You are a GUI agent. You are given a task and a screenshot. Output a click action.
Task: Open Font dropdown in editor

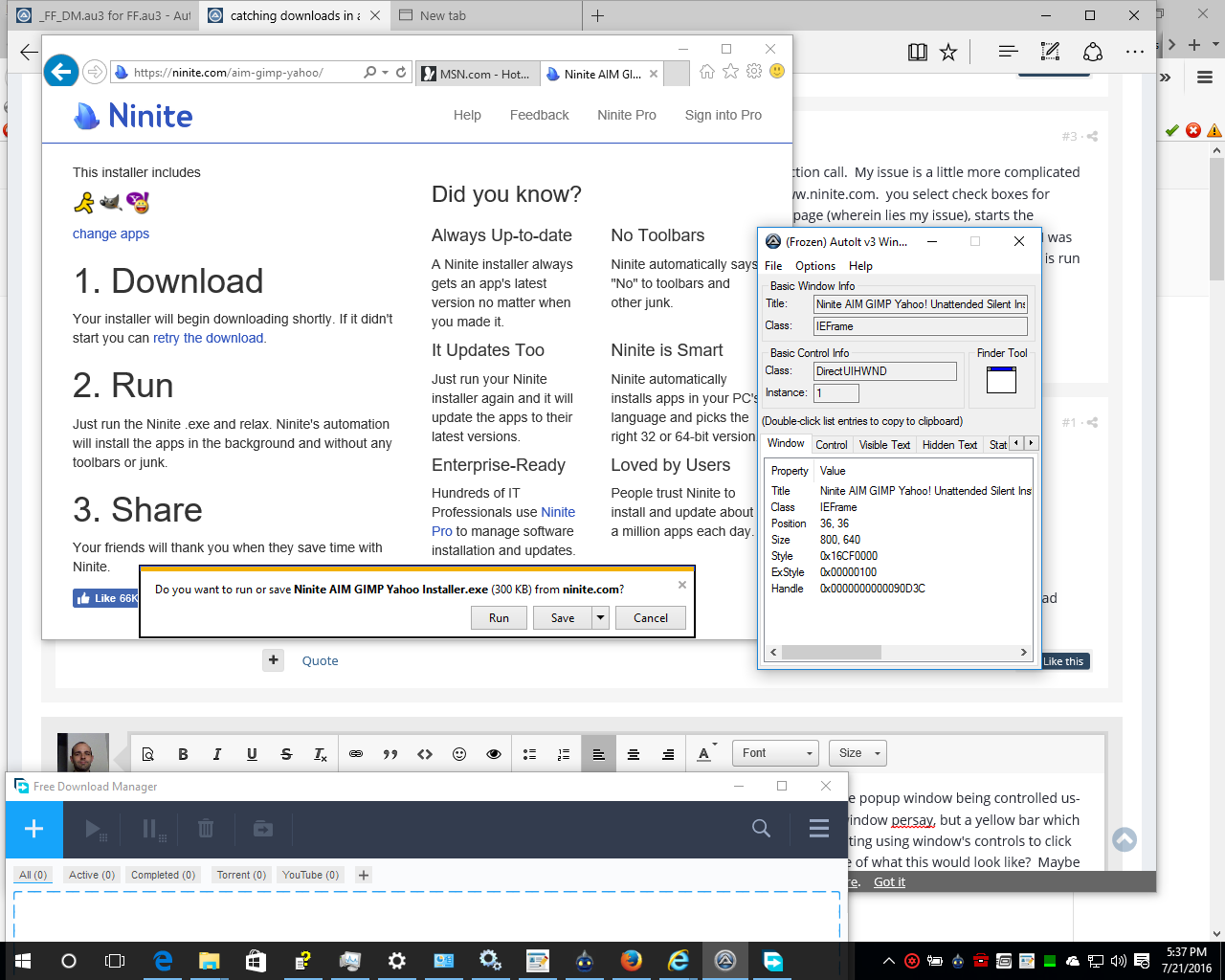coord(775,753)
